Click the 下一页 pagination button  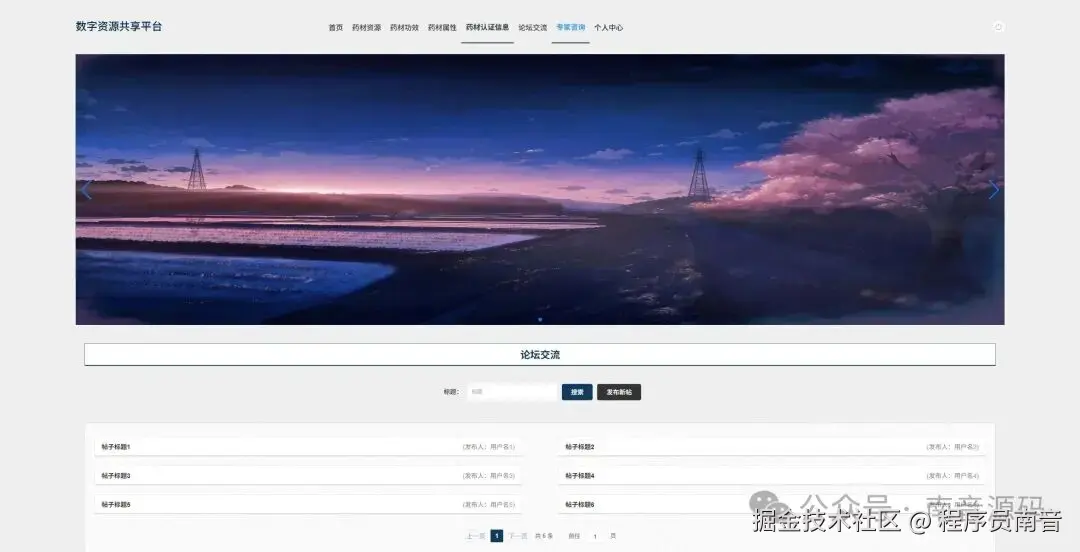pos(518,536)
